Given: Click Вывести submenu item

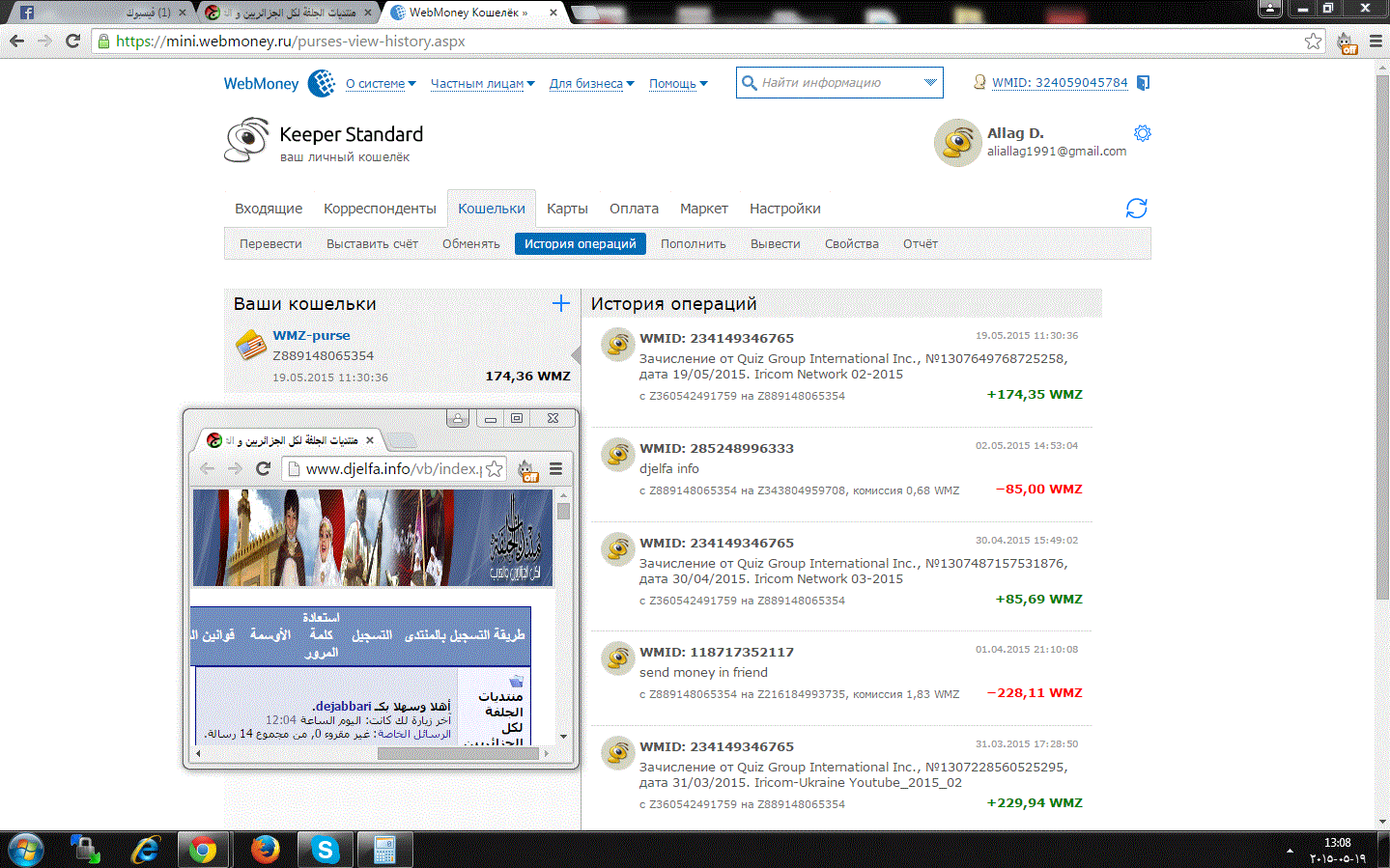Looking at the screenshot, I should coord(776,244).
